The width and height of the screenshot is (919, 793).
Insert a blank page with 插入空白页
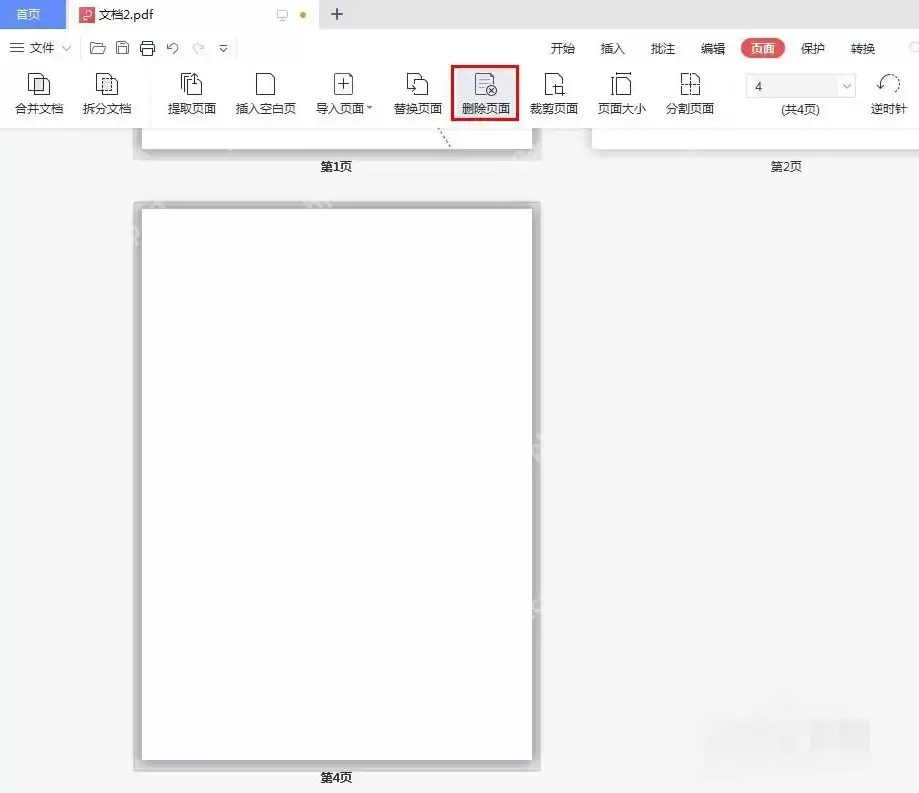[265, 92]
